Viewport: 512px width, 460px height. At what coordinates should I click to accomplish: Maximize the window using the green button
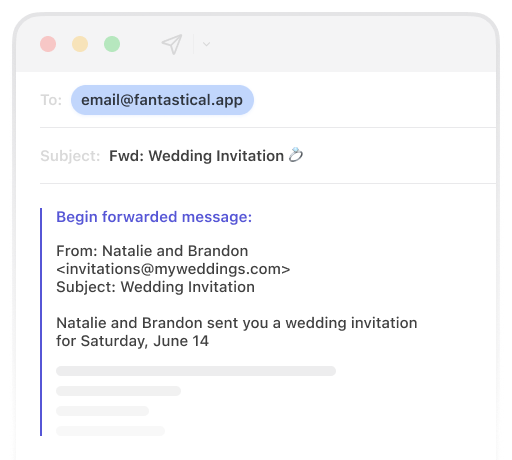[112, 44]
